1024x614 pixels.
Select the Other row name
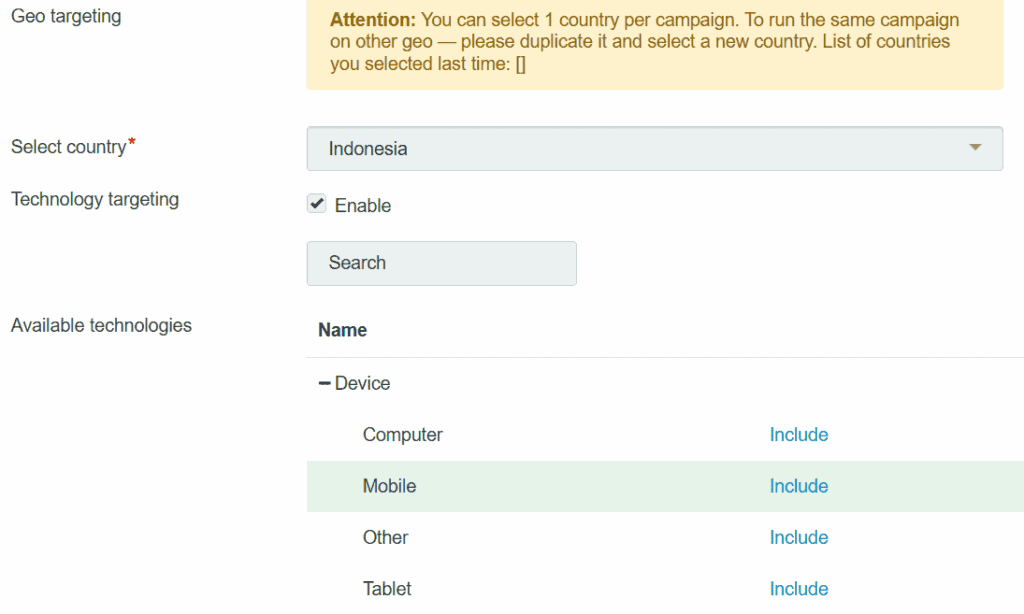click(385, 538)
